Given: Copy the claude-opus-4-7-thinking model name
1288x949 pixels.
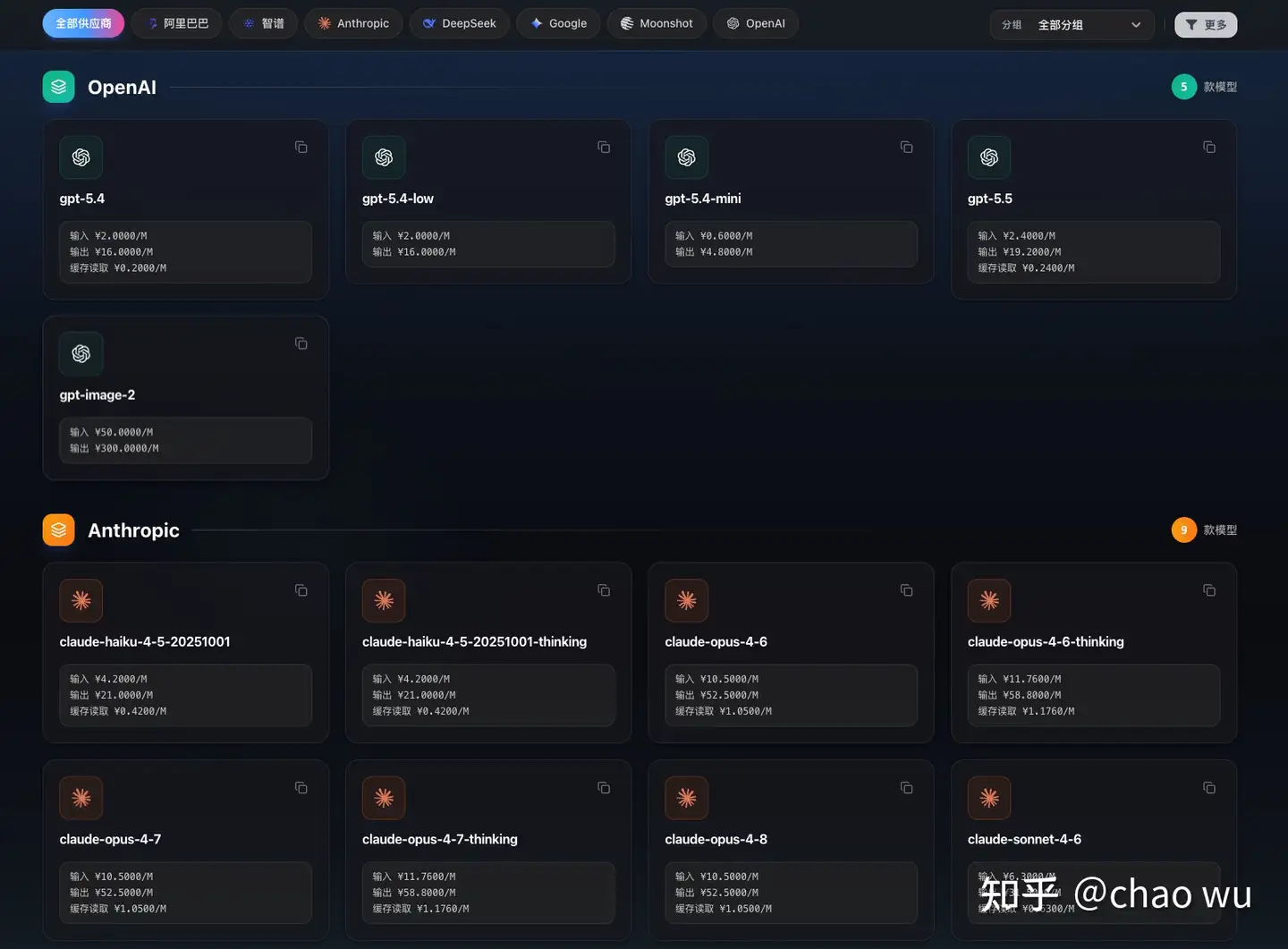Looking at the screenshot, I should 604,788.
